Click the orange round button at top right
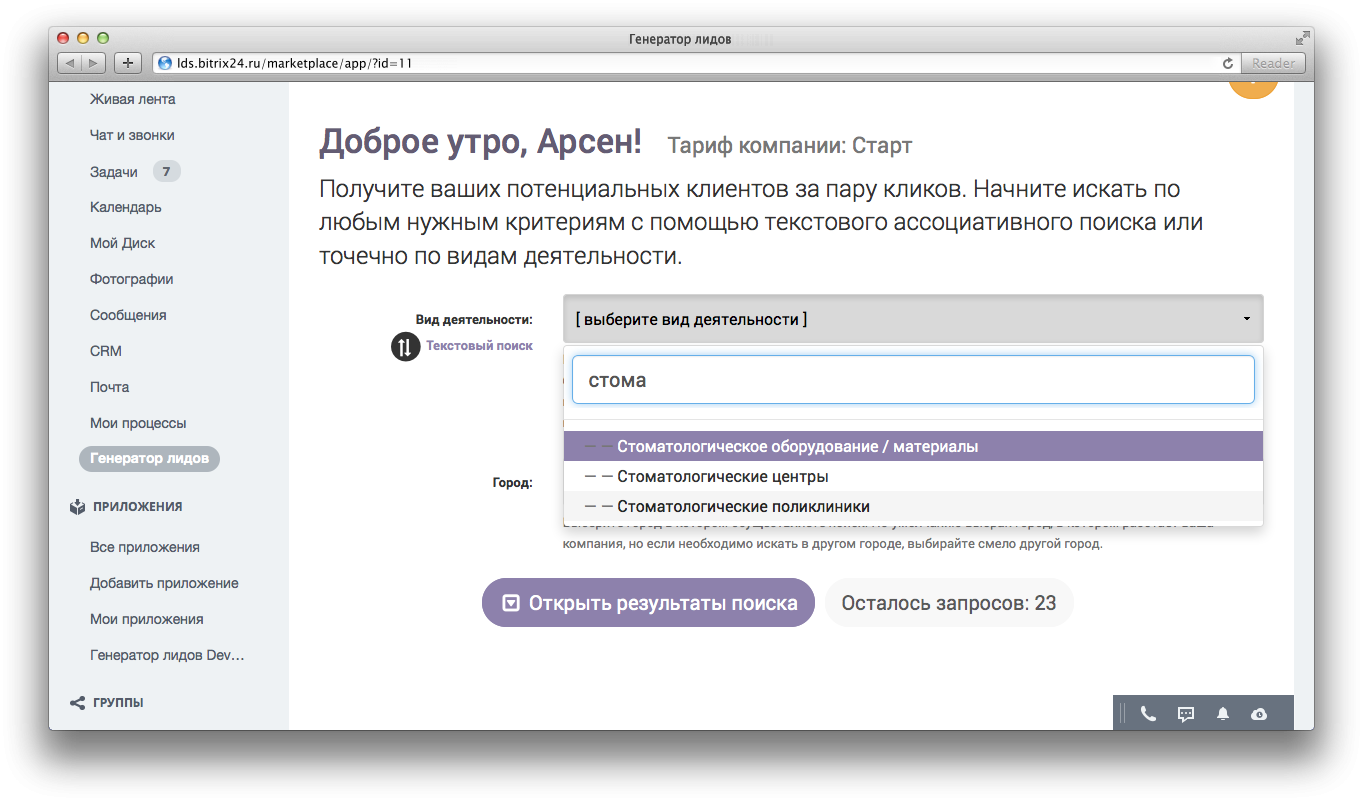The width and height of the screenshot is (1363, 801). click(1253, 90)
